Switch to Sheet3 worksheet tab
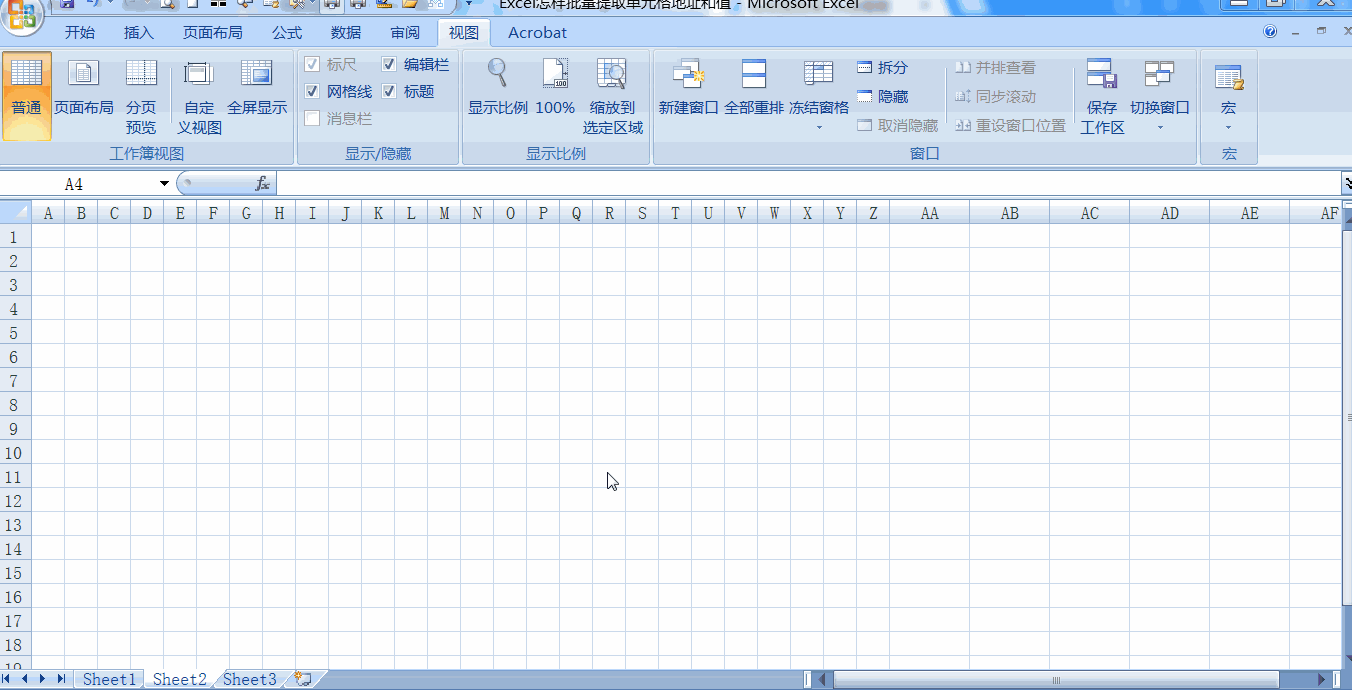1352x690 pixels. (249, 679)
